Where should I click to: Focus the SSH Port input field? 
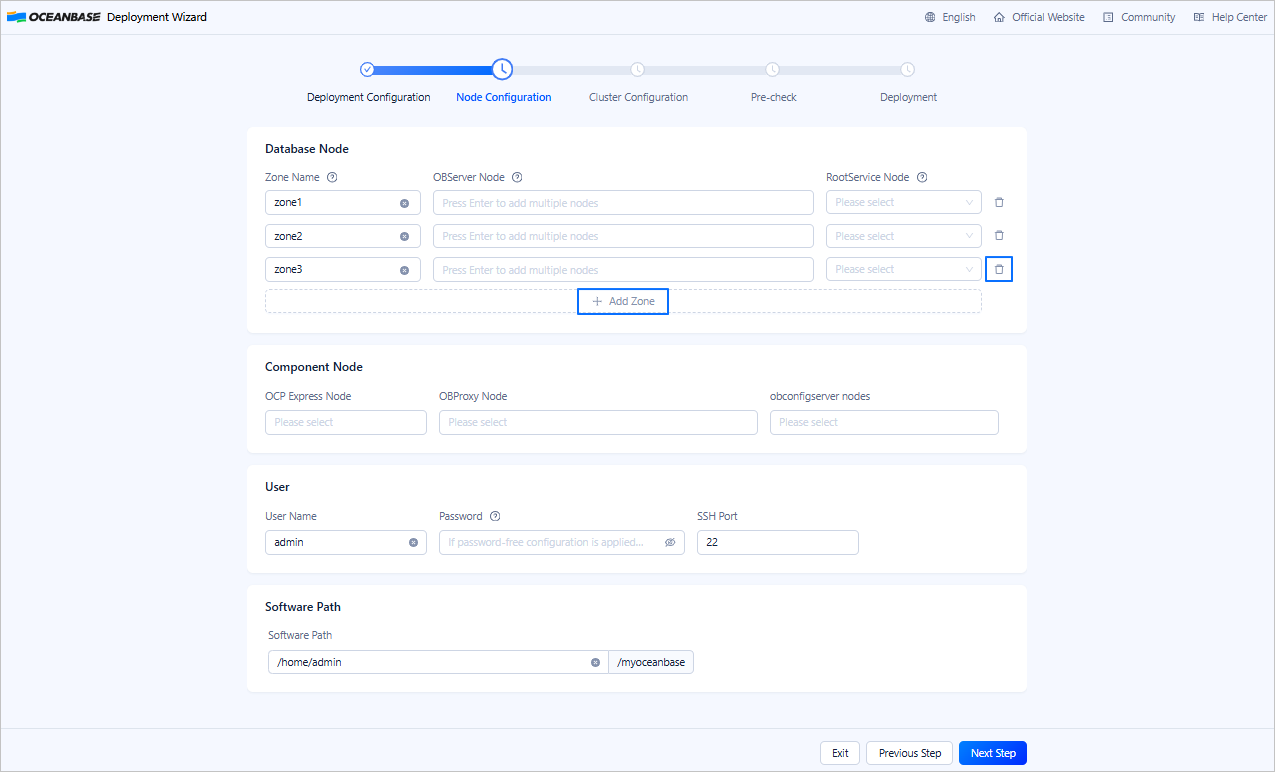pos(777,542)
